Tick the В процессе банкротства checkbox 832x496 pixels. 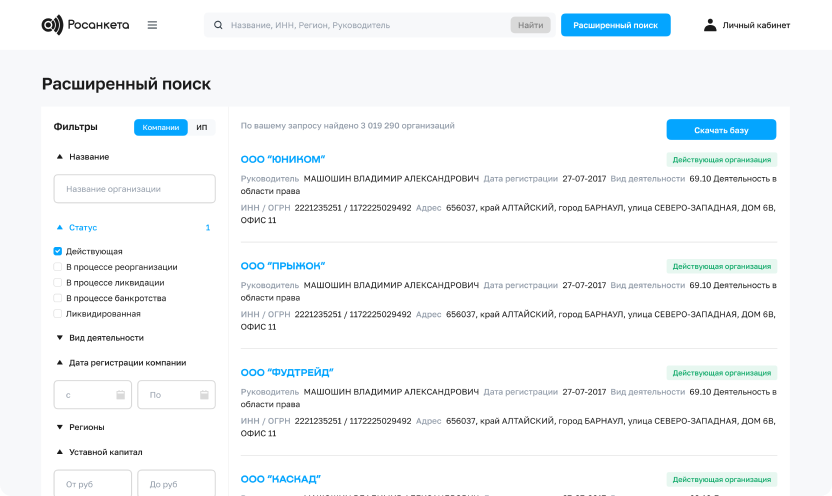pos(58,298)
